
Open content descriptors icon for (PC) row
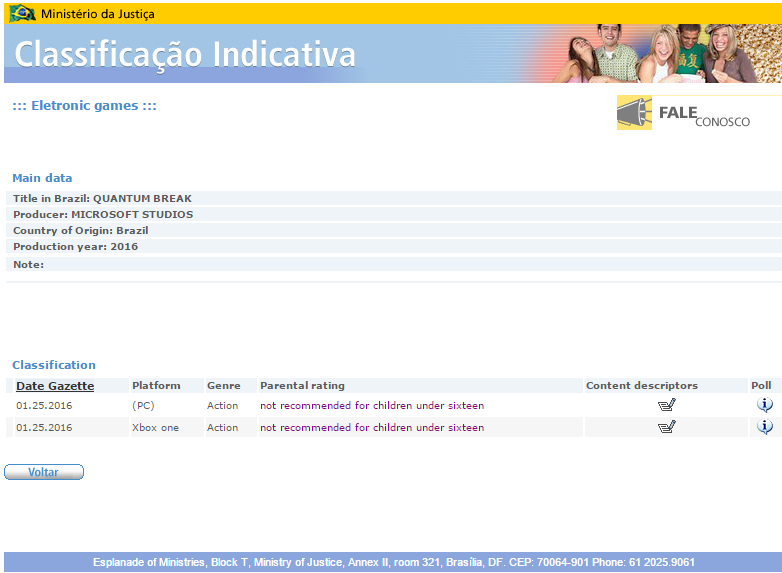pos(666,404)
